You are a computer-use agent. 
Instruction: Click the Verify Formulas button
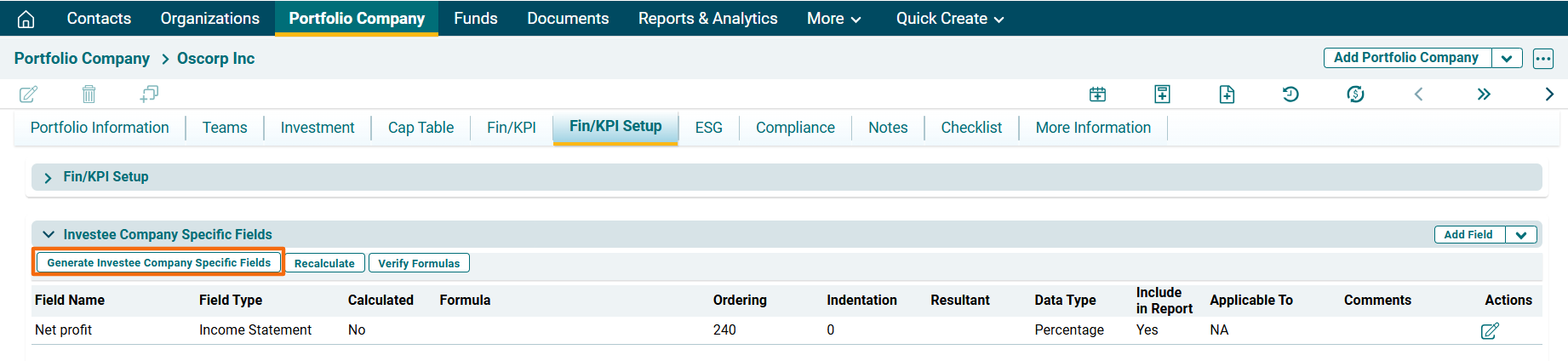coord(419,263)
